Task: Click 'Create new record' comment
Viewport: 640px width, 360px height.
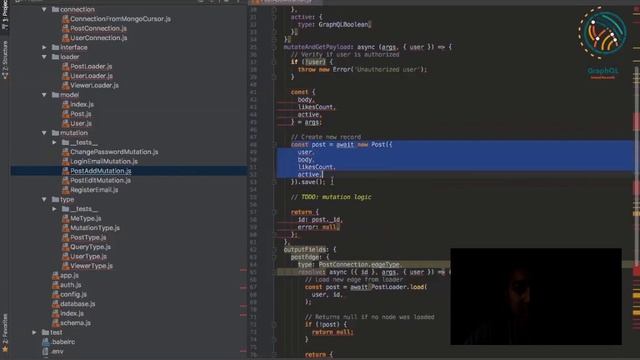Action: 326,137
